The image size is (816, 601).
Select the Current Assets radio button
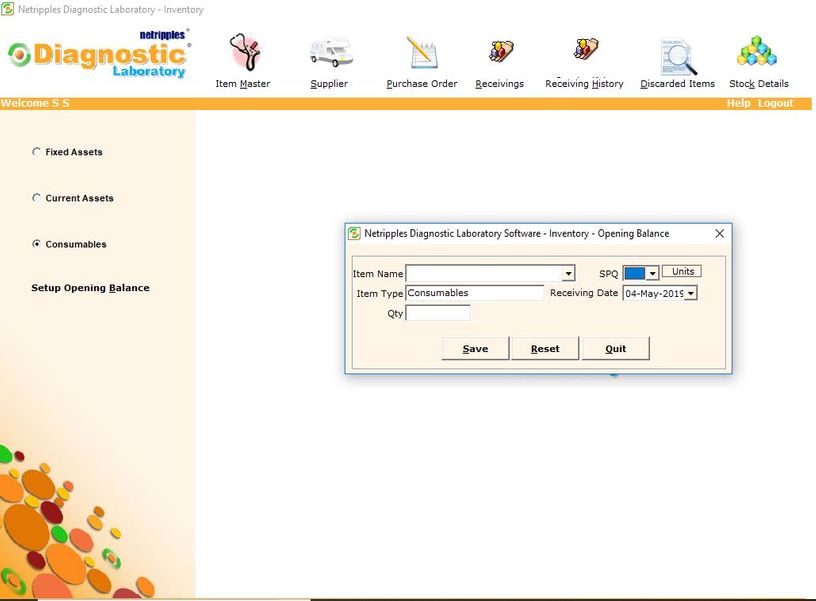pos(36,198)
